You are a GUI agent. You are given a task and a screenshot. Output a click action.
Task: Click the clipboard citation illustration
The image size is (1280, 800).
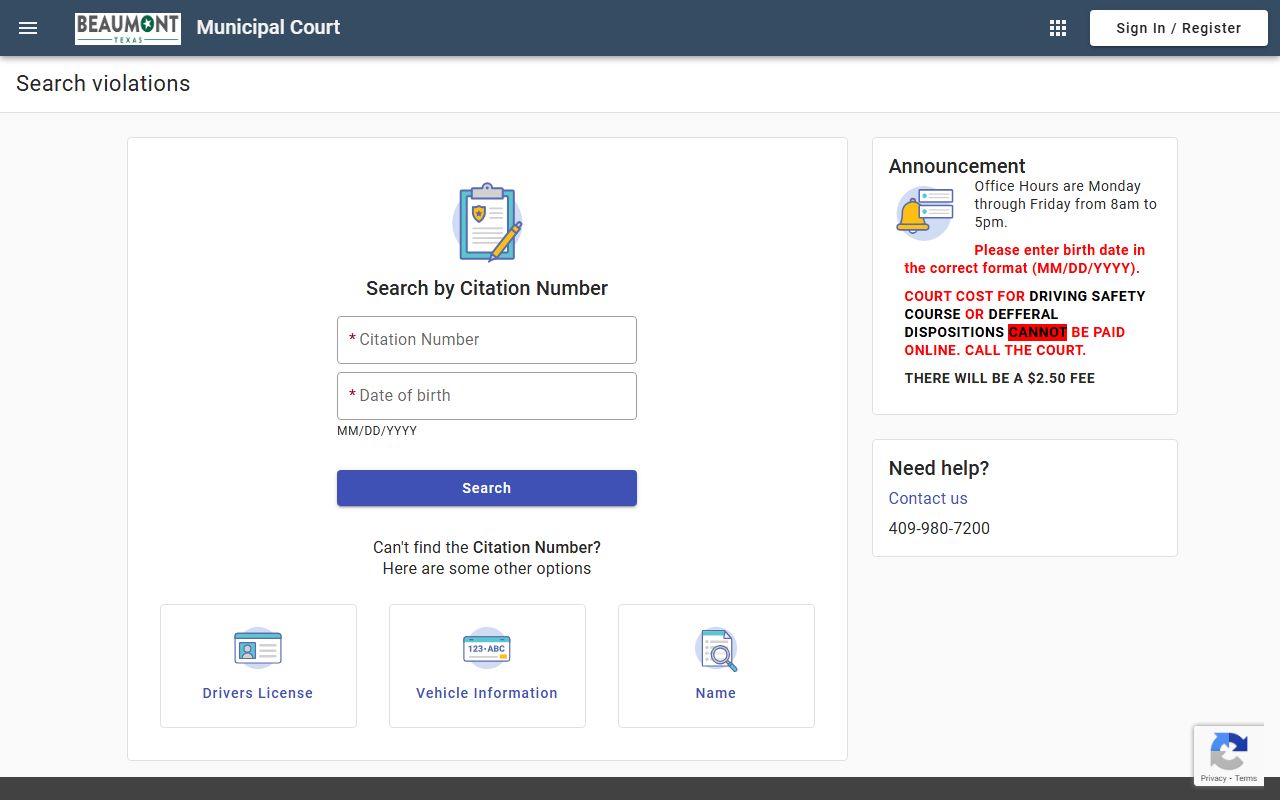487,222
